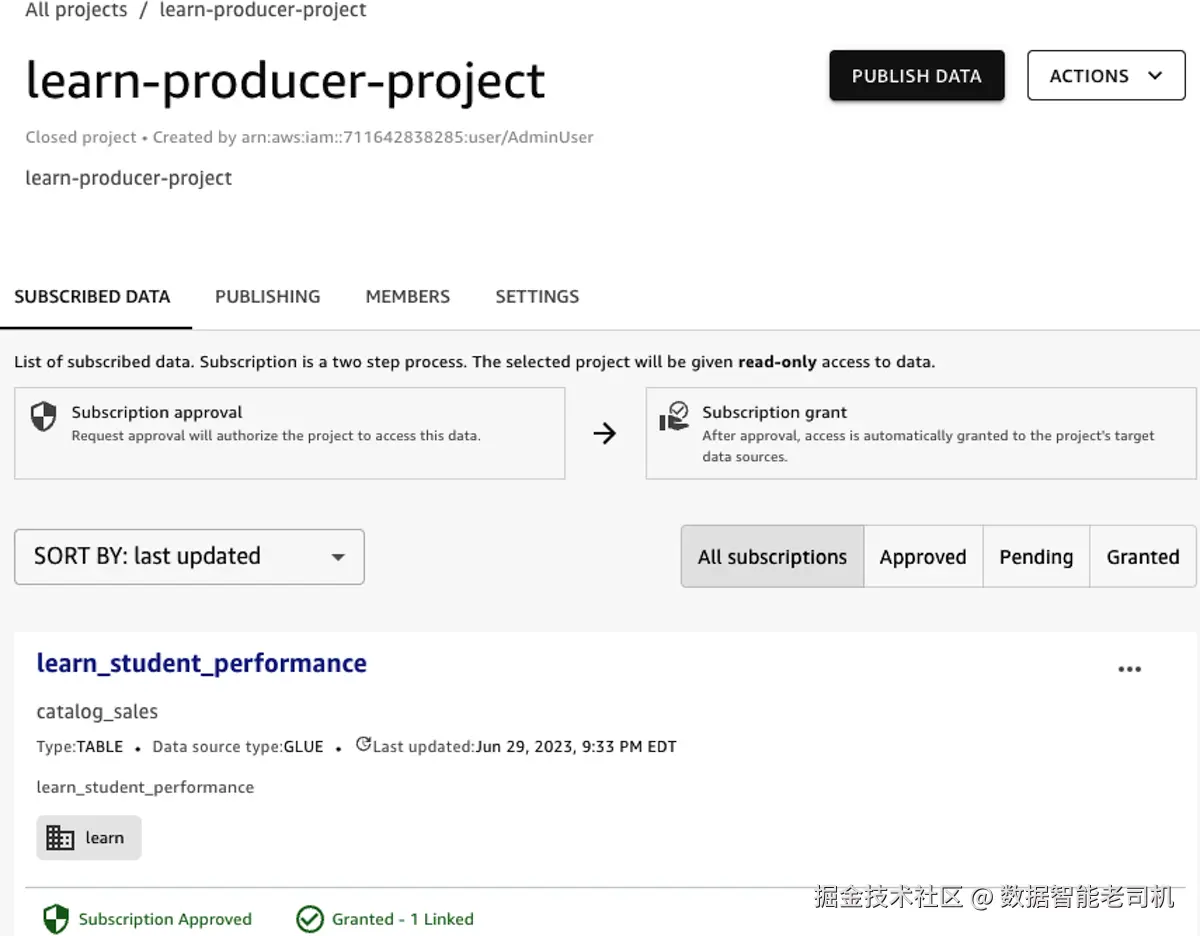1200x936 pixels.
Task: Filter list to Granted subscriptions
Action: (x=1142, y=557)
